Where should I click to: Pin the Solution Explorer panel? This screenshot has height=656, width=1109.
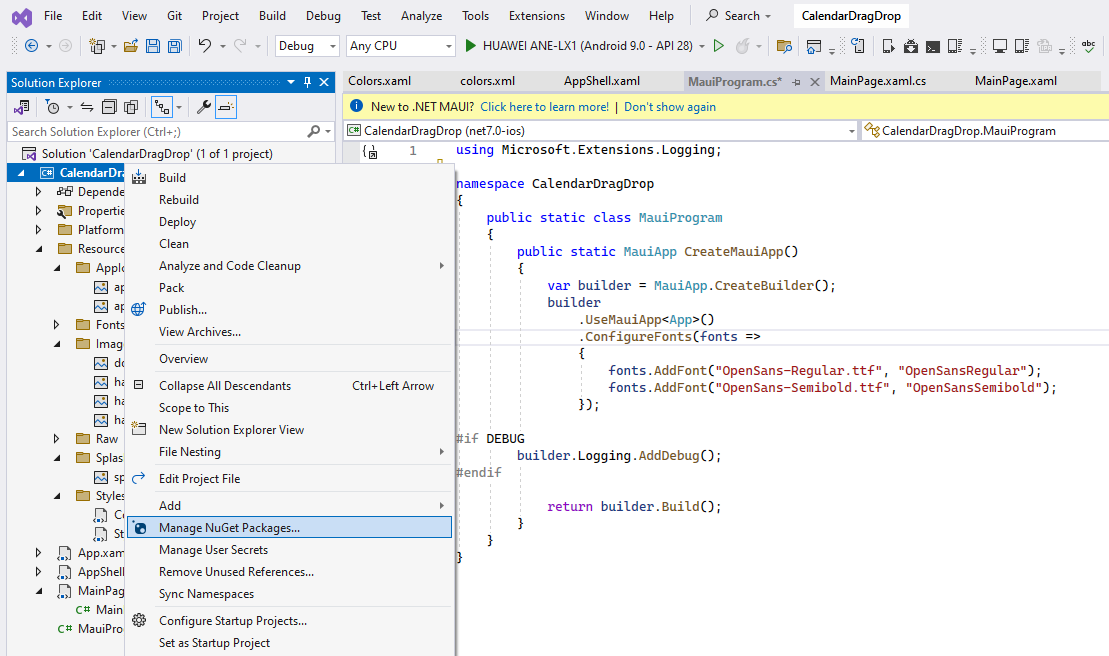(x=307, y=82)
